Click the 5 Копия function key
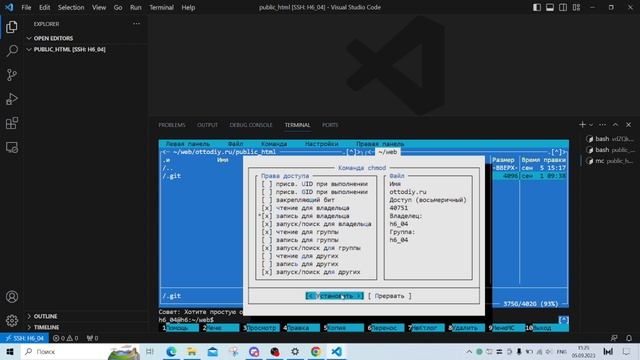This screenshot has height=360, width=640. [343, 328]
